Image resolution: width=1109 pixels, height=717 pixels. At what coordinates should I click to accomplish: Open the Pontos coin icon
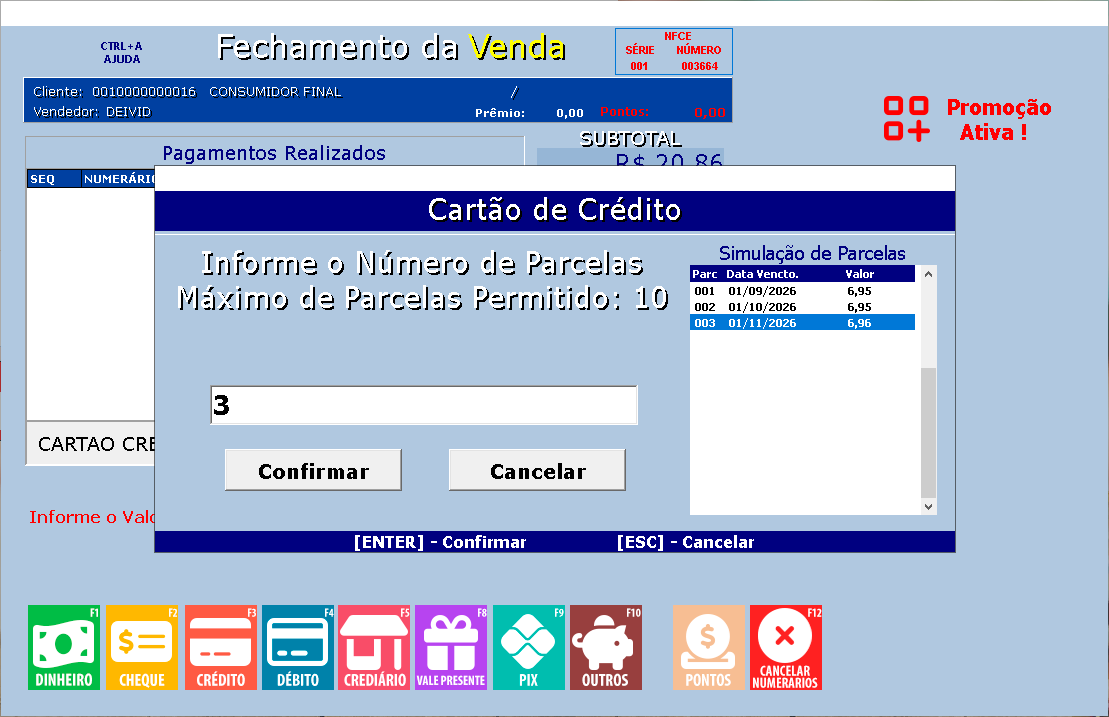coord(709,647)
